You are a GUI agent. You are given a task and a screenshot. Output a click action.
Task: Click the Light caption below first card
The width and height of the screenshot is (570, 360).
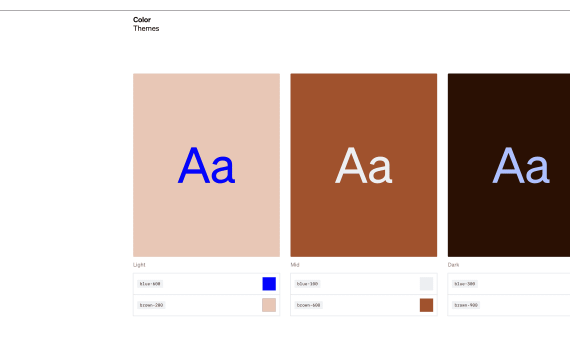point(139,265)
